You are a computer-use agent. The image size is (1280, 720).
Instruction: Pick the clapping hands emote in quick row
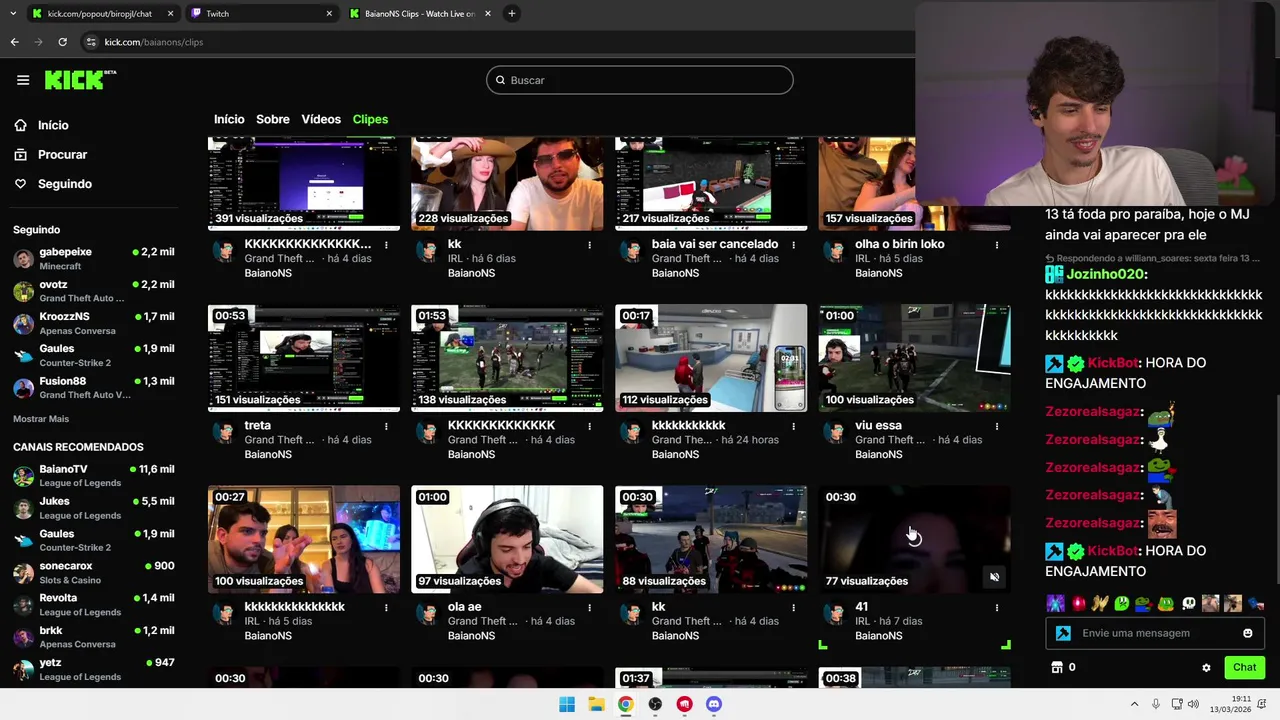pos(1100,603)
